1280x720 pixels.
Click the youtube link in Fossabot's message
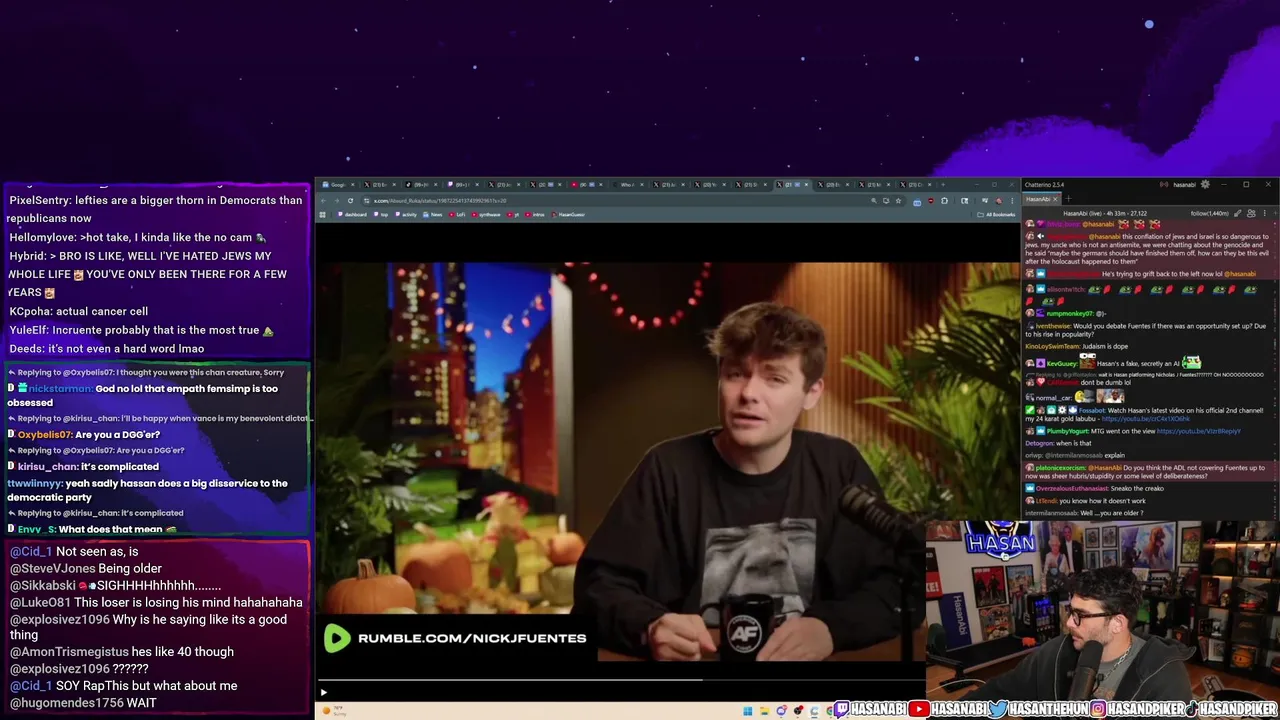tap(1146, 419)
